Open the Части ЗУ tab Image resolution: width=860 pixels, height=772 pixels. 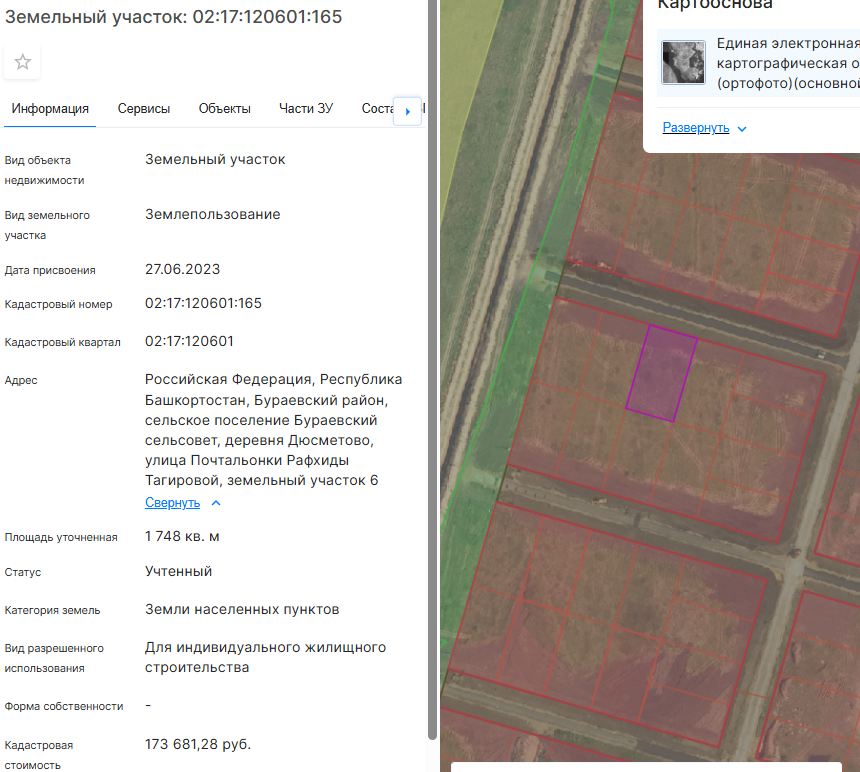[x=305, y=109]
